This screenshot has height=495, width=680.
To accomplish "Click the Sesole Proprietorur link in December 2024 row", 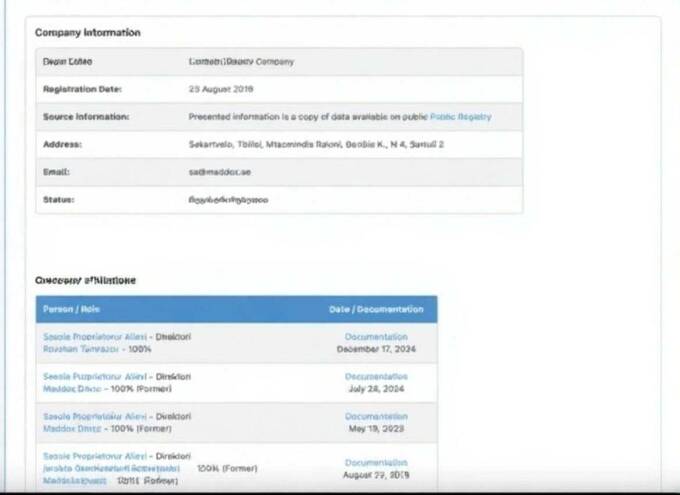I will pyautogui.click(x=95, y=337).
